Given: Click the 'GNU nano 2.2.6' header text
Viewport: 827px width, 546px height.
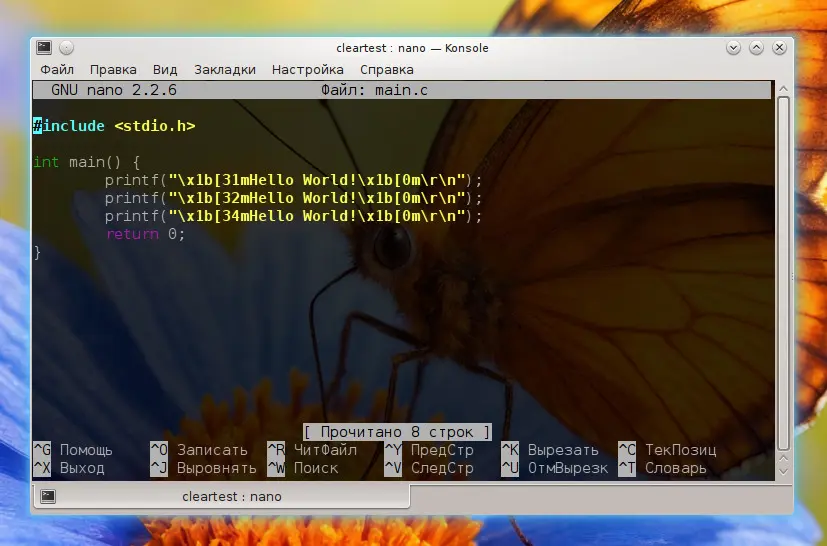Looking at the screenshot, I should pyautogui.click(x=114, y=90).
